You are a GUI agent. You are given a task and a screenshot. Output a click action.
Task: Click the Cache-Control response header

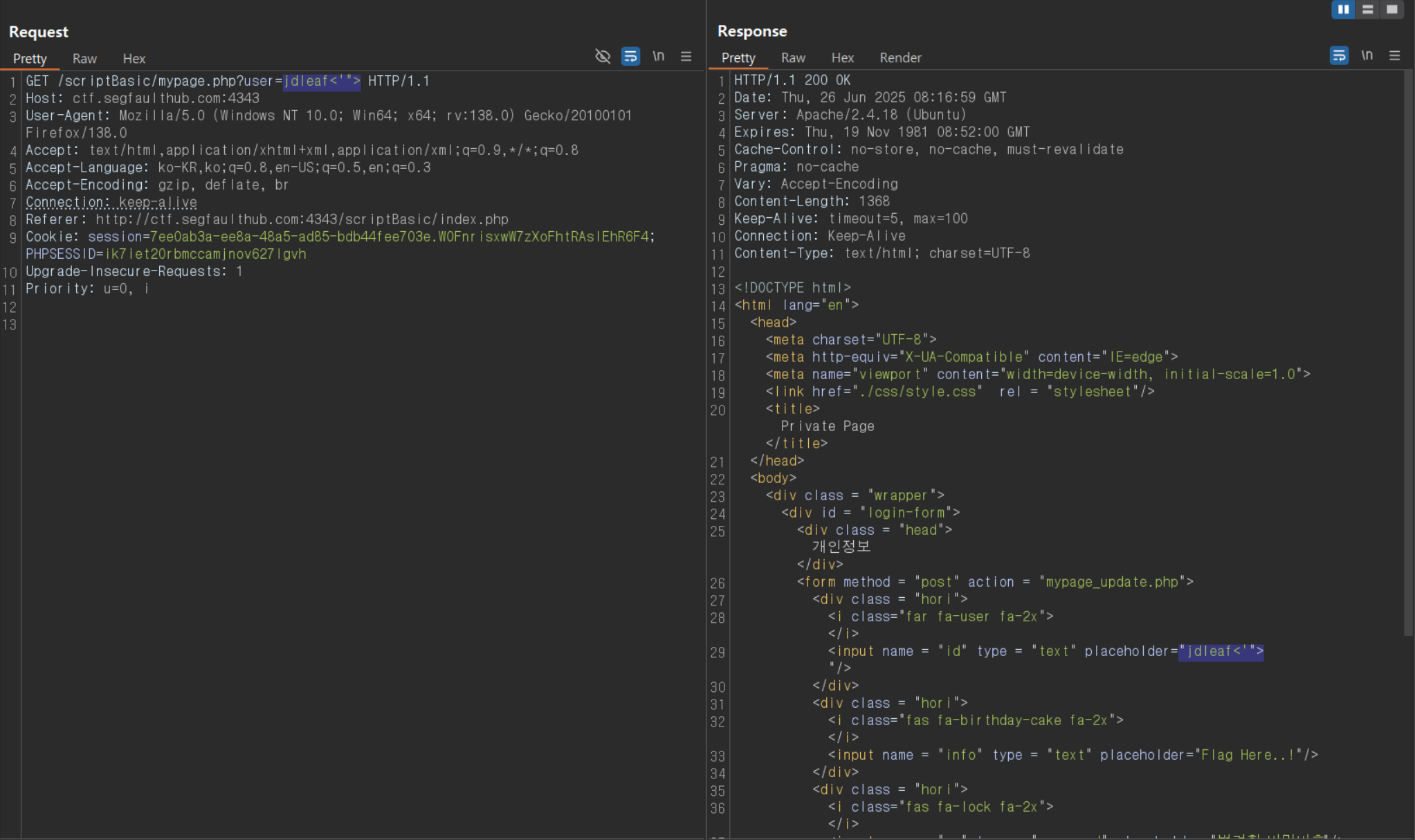tap(929, 149)
